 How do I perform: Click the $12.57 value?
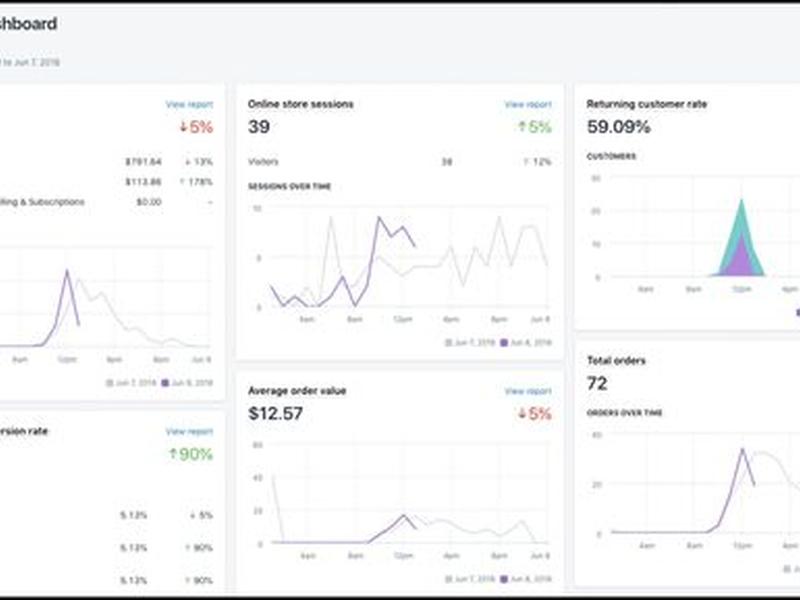276,413
